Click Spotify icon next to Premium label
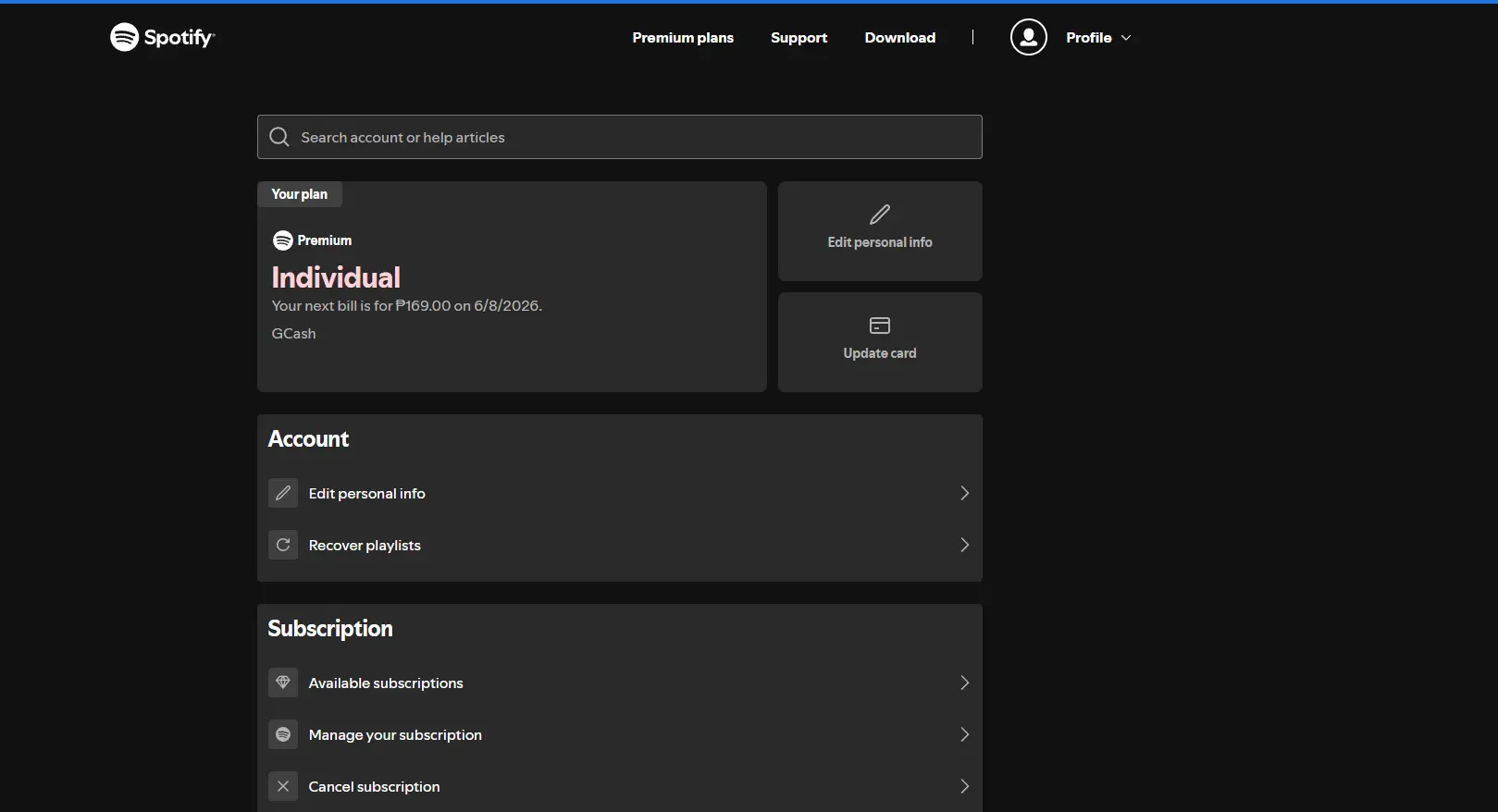This screenshot has width=1498, height=812. pyautogui.click(x=282, y=240)
